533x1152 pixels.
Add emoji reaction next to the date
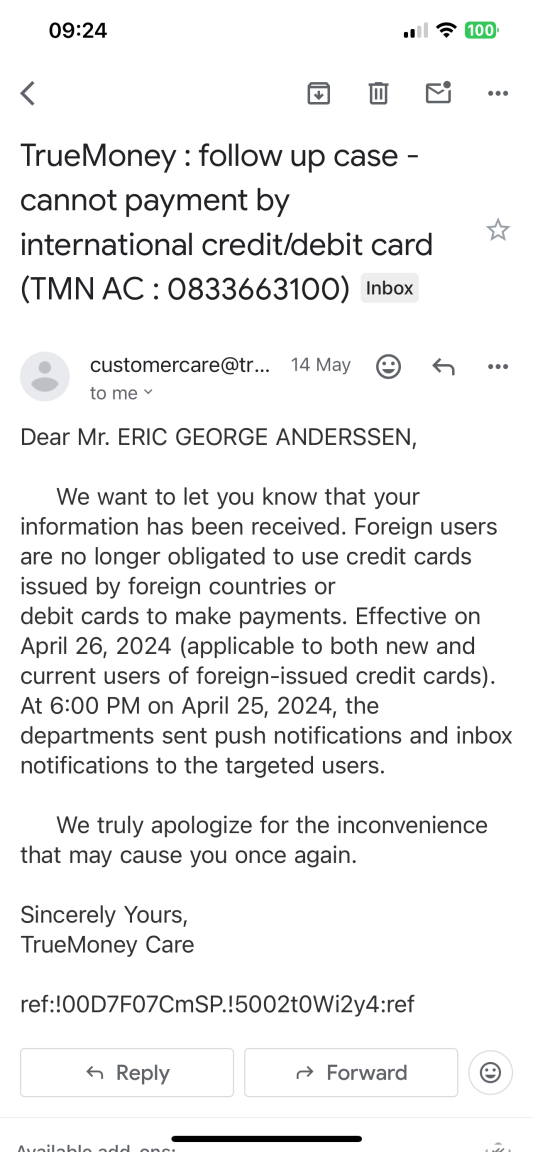pos(388,366)
